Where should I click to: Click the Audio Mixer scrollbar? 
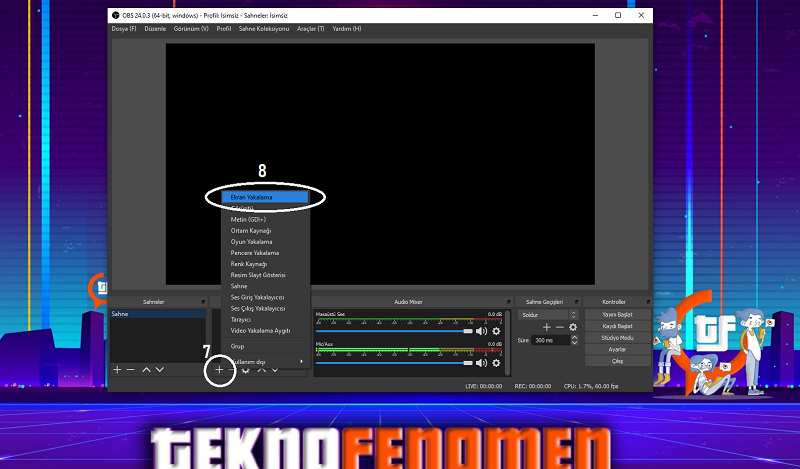(507, 342)
